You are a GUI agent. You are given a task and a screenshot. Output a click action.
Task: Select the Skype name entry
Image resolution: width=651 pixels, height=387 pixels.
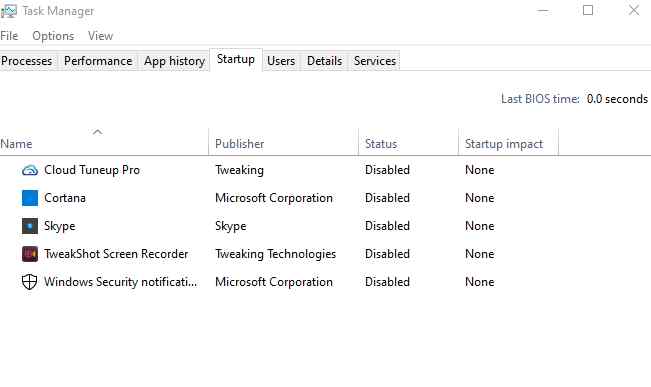pos(60,226)
